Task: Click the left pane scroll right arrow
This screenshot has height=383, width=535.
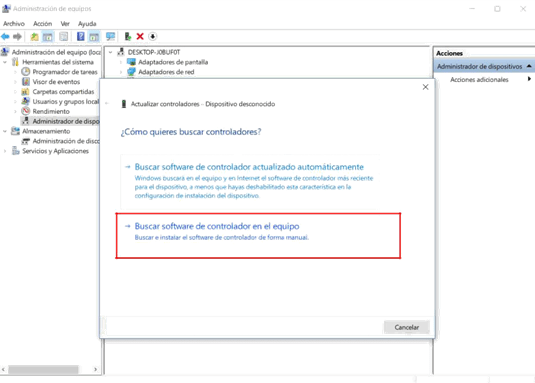Action: 96,369
